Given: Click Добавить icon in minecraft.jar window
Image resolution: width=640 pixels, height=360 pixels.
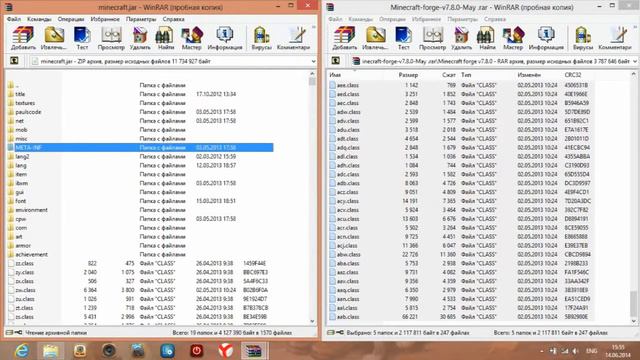Looking at the screenshot, I should point(23,38).
